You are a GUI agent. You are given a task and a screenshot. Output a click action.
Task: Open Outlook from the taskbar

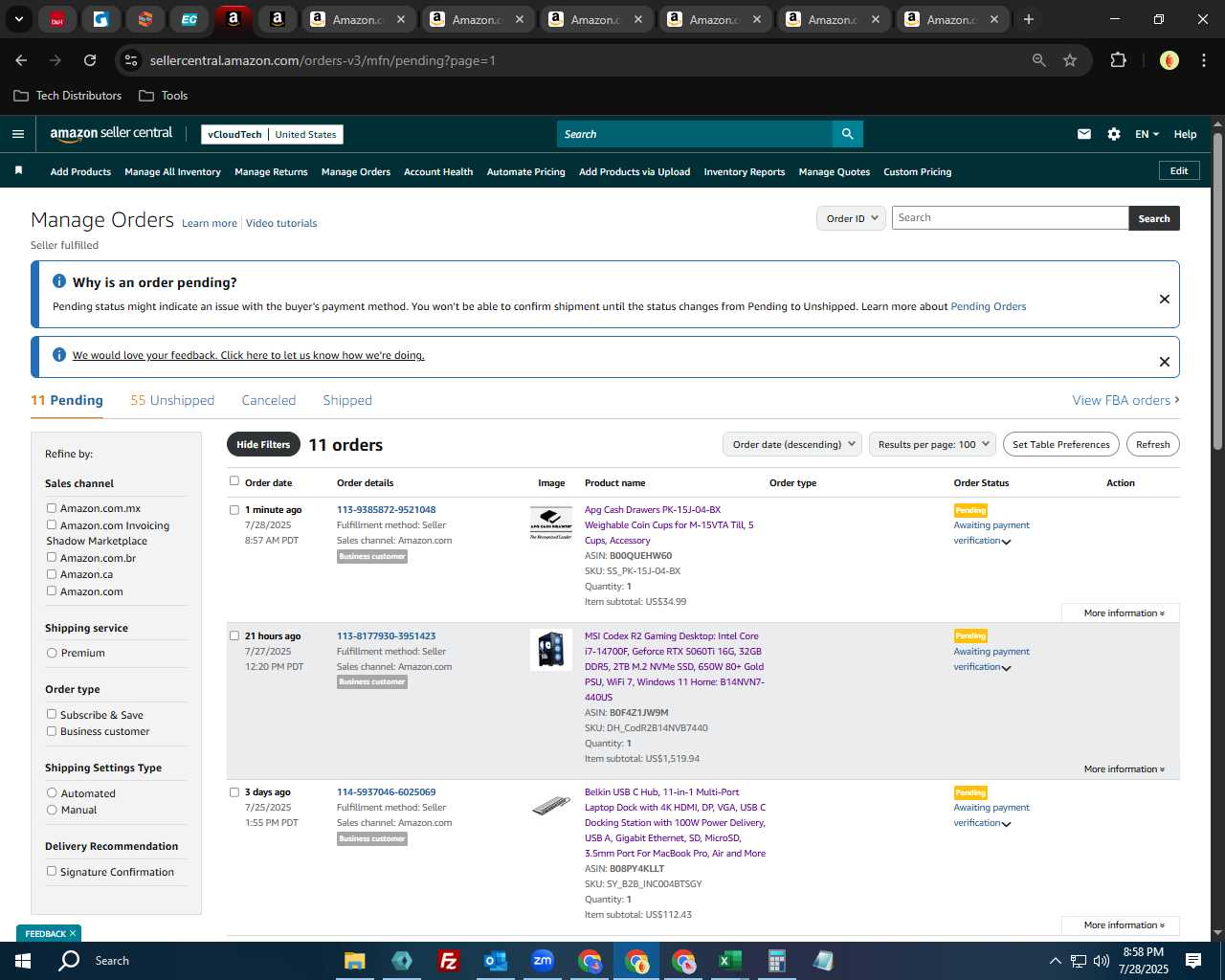(x=495, y=961)
